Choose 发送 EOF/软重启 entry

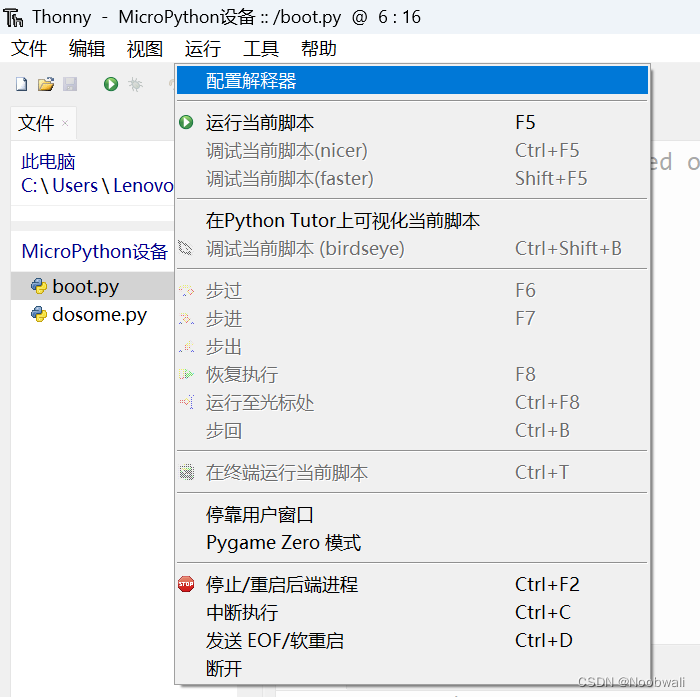point(412,641)
